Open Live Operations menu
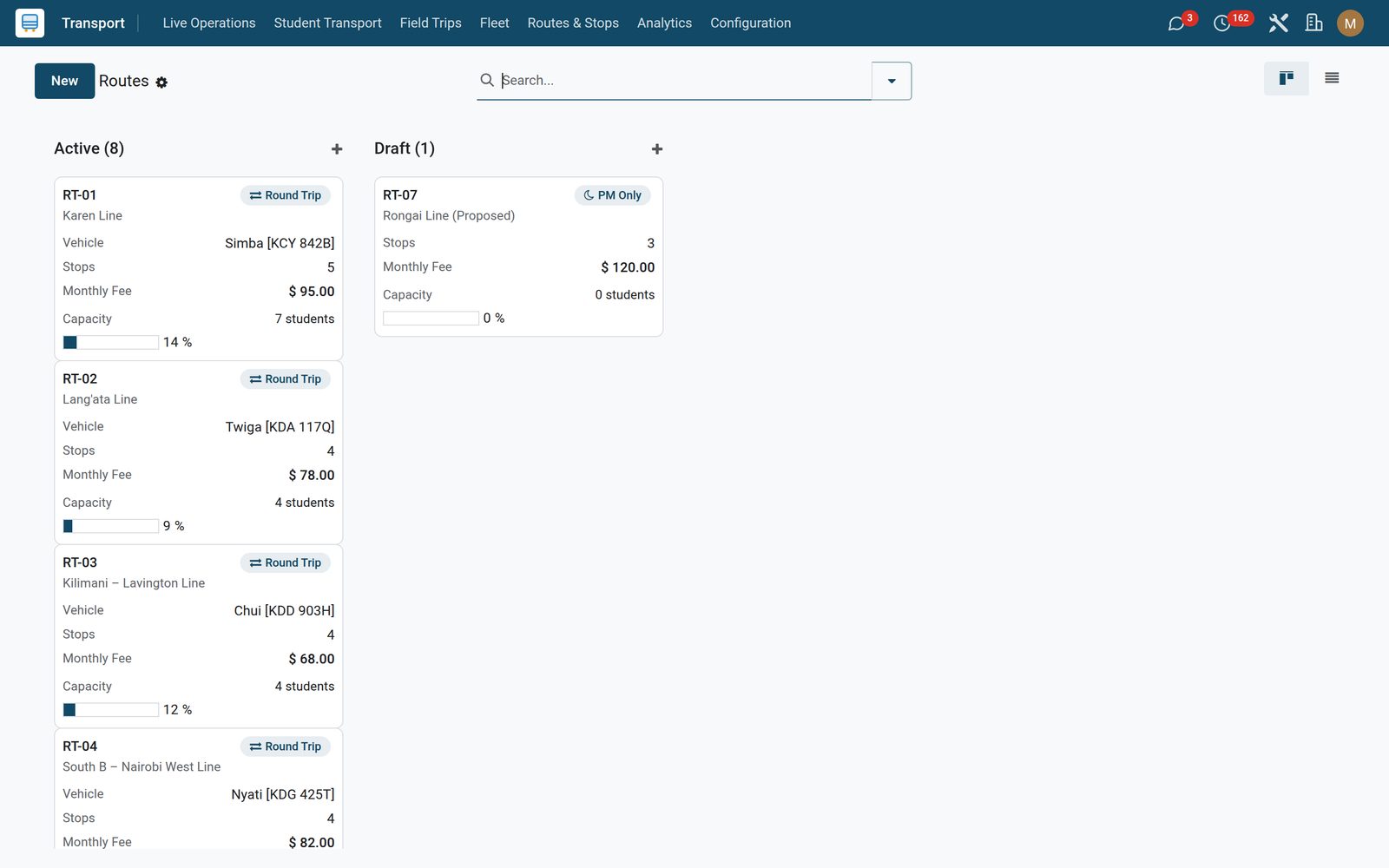1389x868 pixels. tap(209, 23)
